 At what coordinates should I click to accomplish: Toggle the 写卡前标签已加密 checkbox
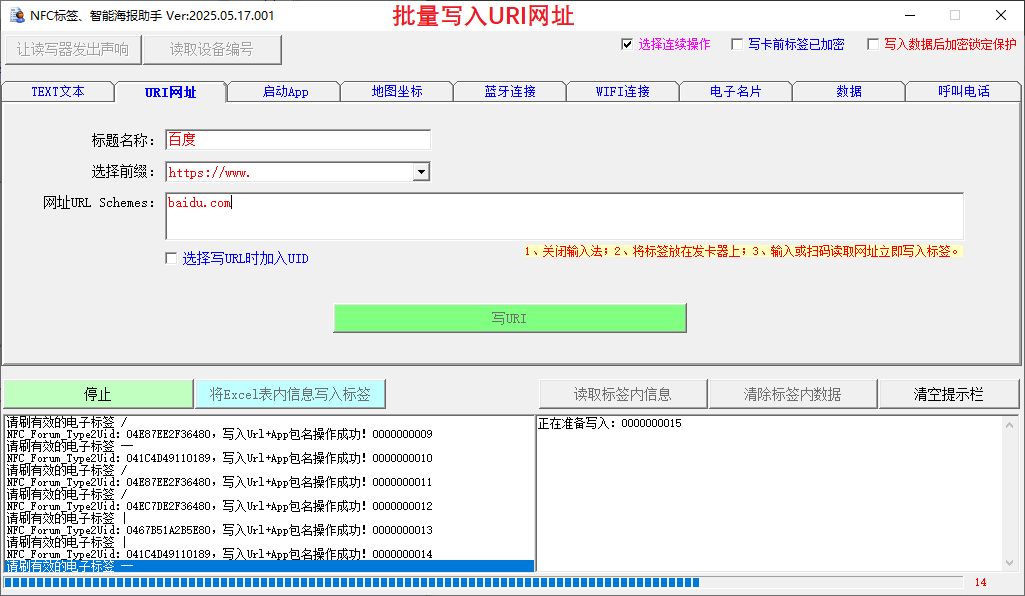737,44
